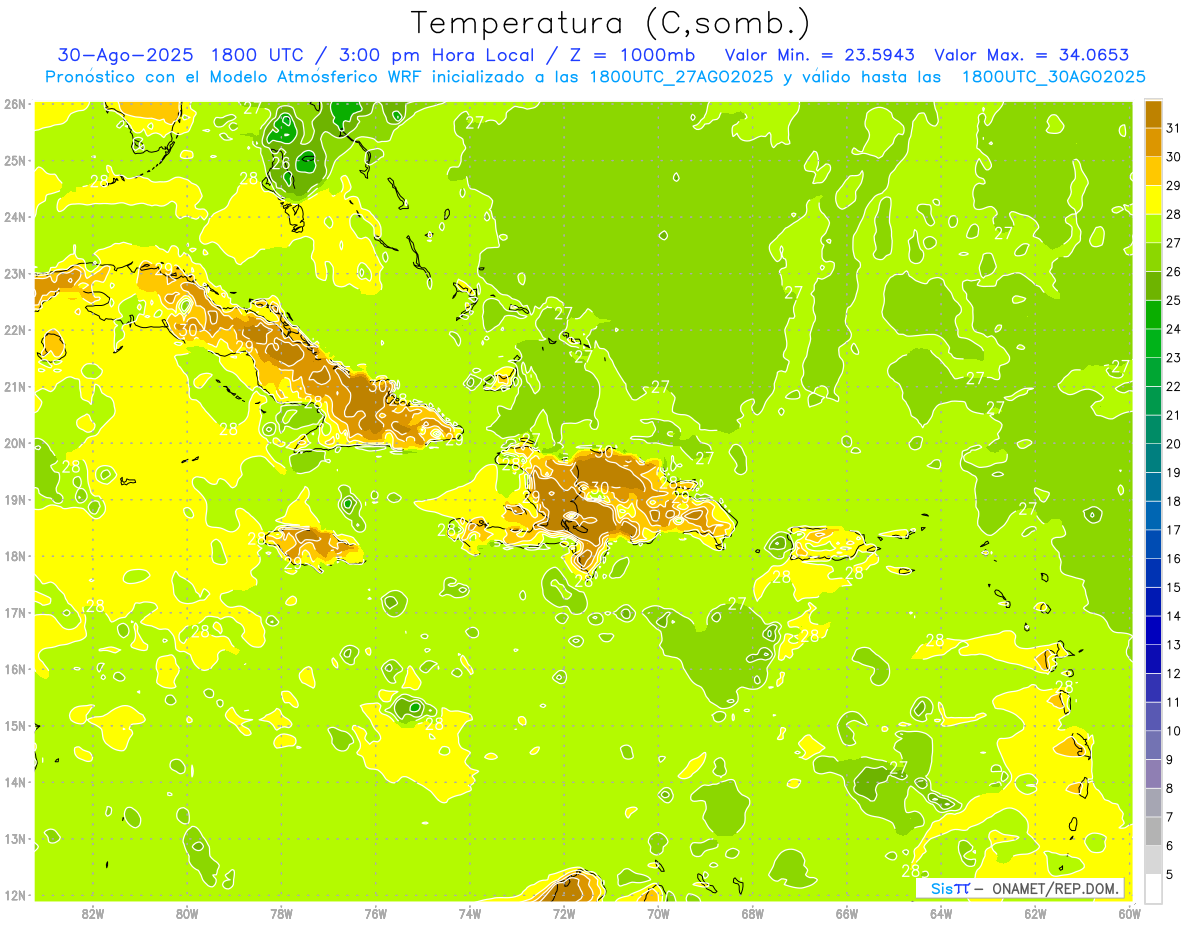1200x927 pixels.
Task: Click the legend swatch between 27 and 28
Action: 1153,228
